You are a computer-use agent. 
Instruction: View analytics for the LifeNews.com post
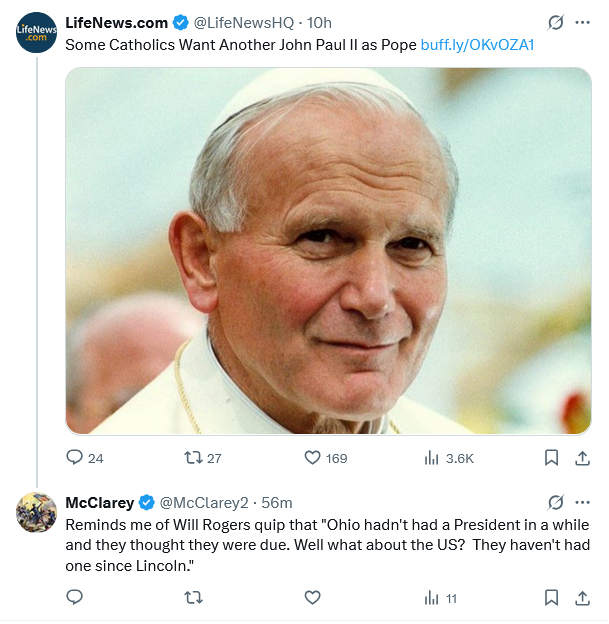432,458
